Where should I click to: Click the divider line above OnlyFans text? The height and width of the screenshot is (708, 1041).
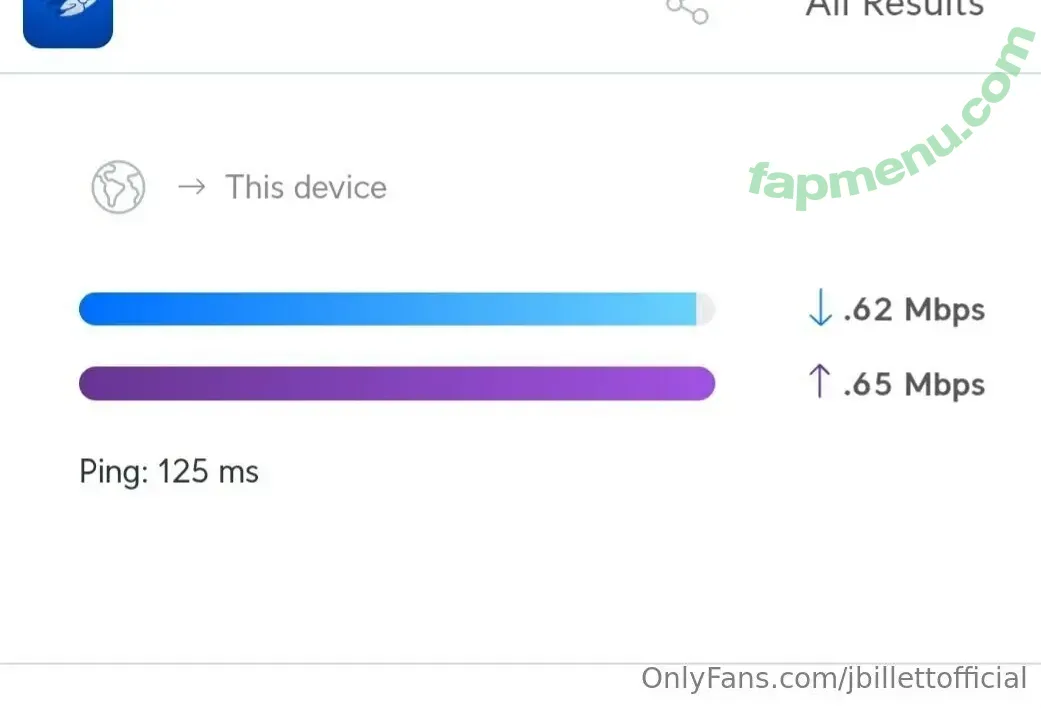[x=520, y=663]
